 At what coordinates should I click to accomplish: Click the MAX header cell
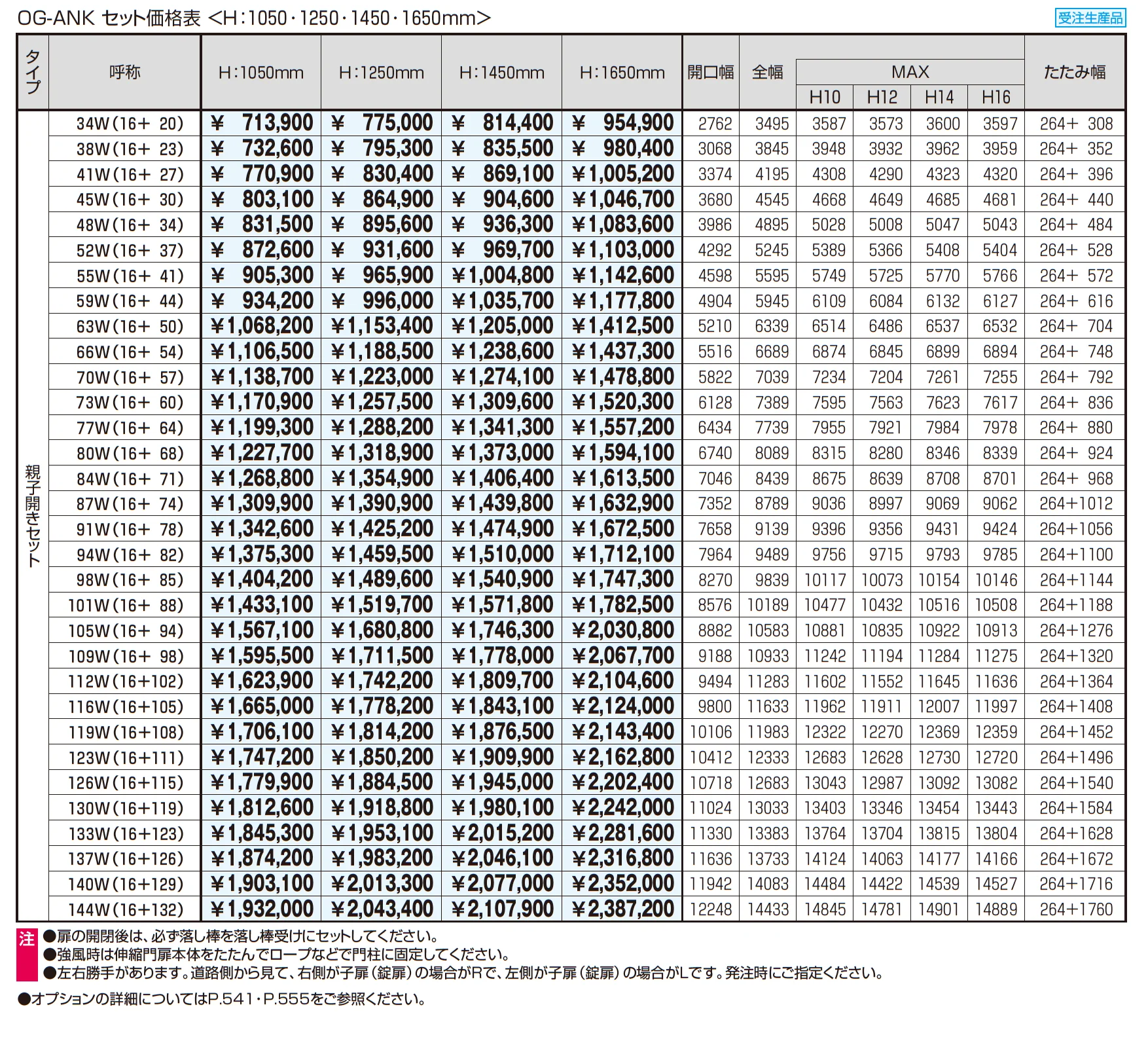(x=910, y=71)
